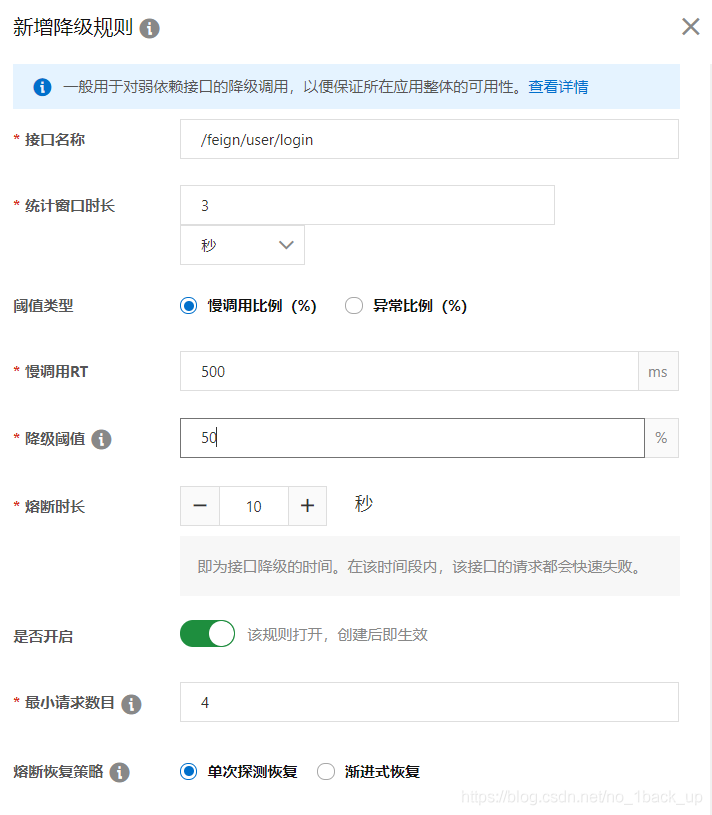Click the info icon in the blue notice banner

click(x=41, y=87)
